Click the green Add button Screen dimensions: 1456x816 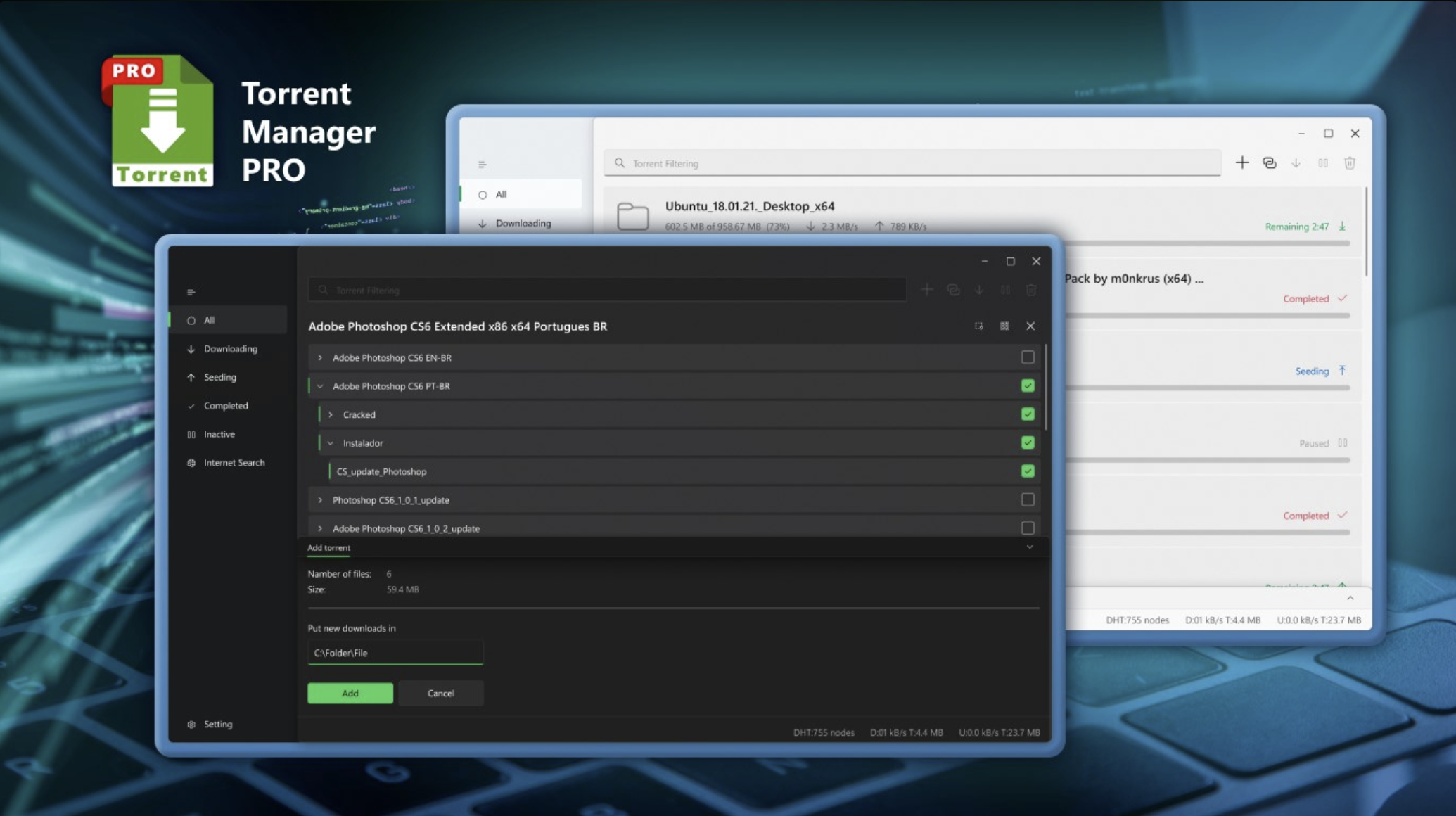(350, 694)
